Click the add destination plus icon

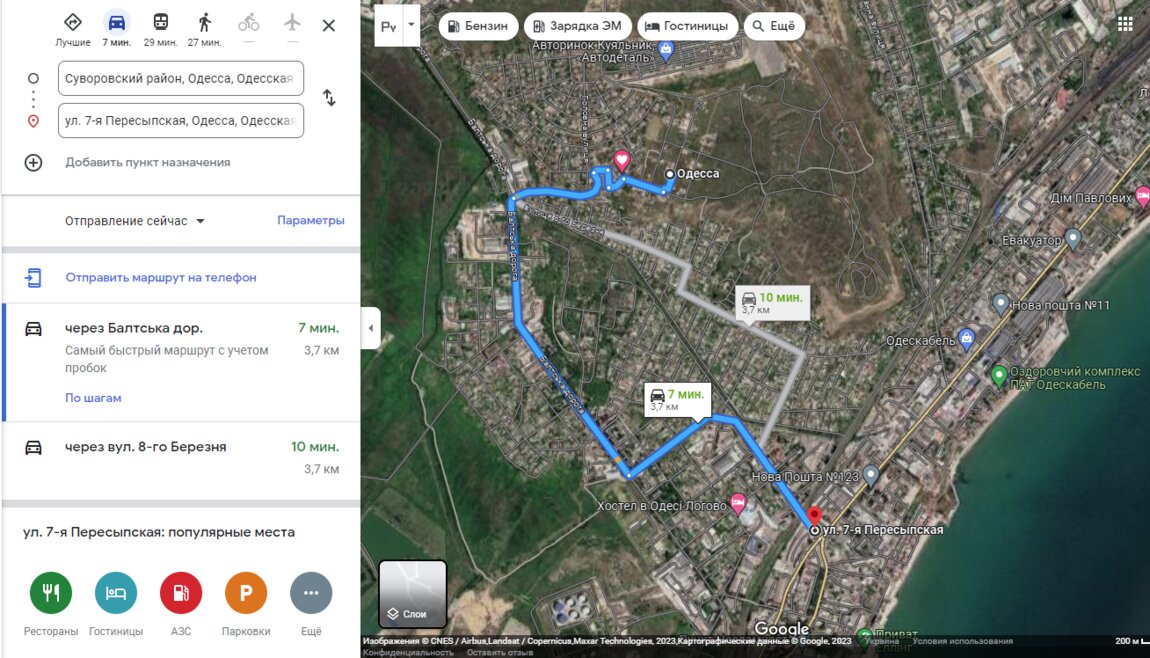[x=33, y=162]
